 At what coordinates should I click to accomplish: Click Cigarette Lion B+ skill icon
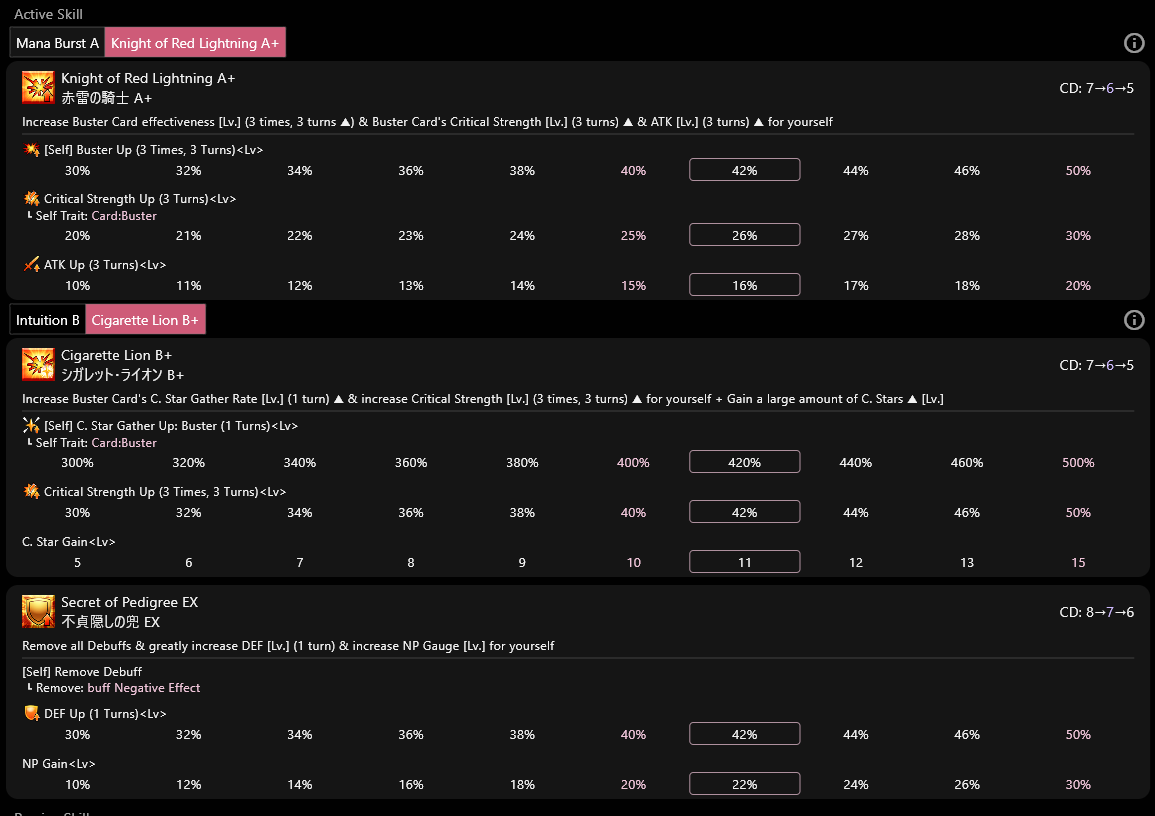38,365
